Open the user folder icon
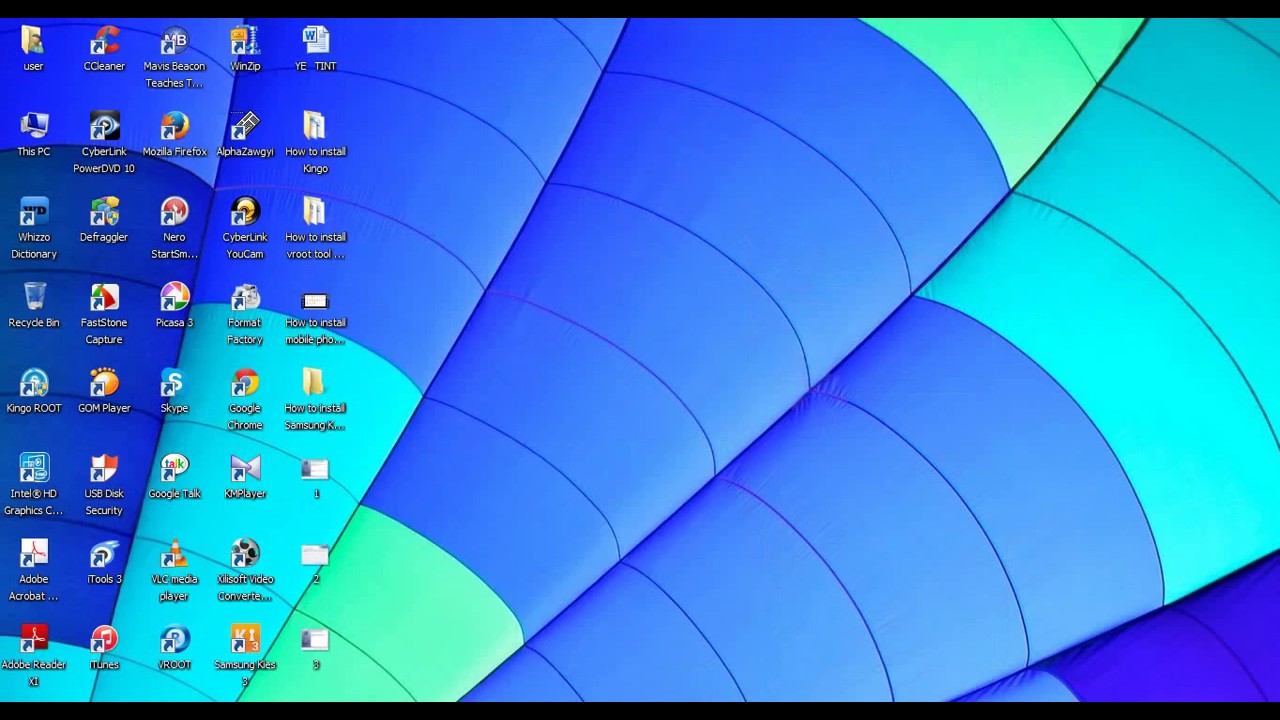This screenshot has height=720, width=1280. tap(33, 42)
